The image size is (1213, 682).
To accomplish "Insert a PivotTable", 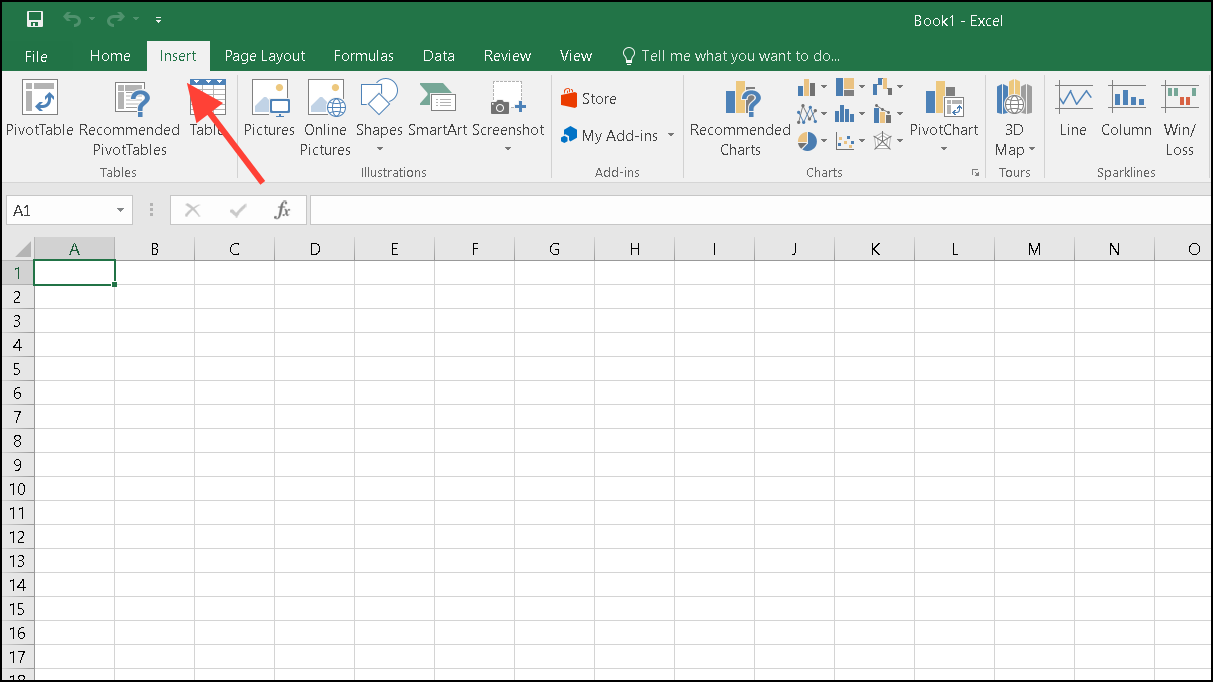I will coord(40,113).
